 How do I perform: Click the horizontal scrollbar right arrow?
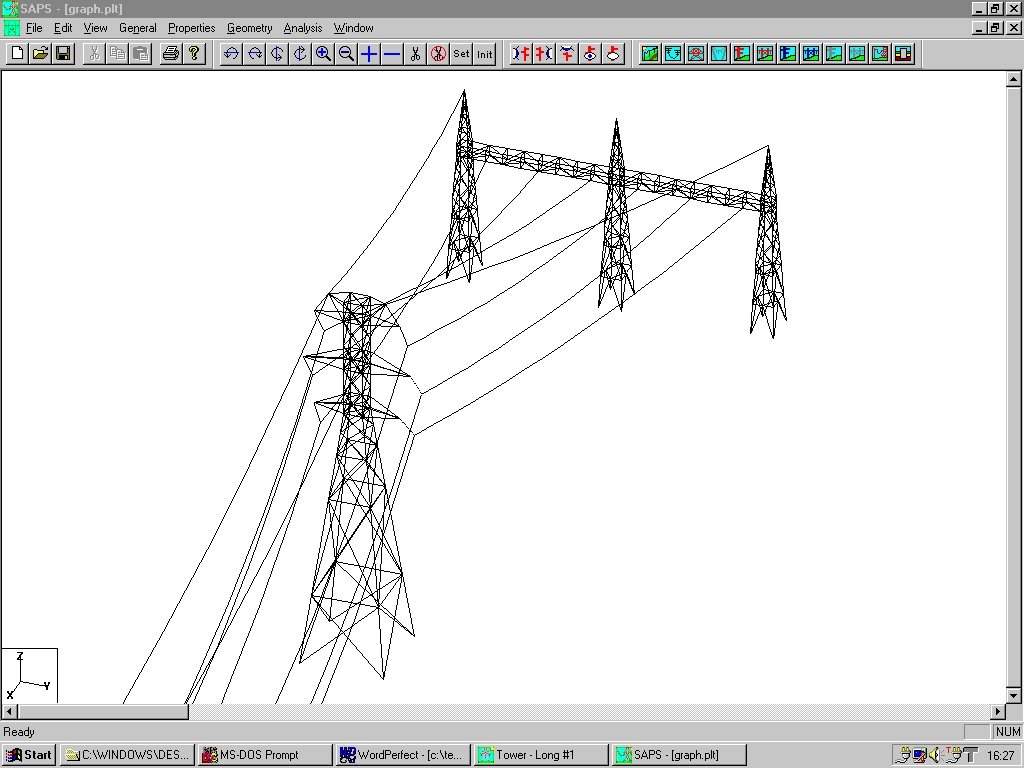point(998,712)
